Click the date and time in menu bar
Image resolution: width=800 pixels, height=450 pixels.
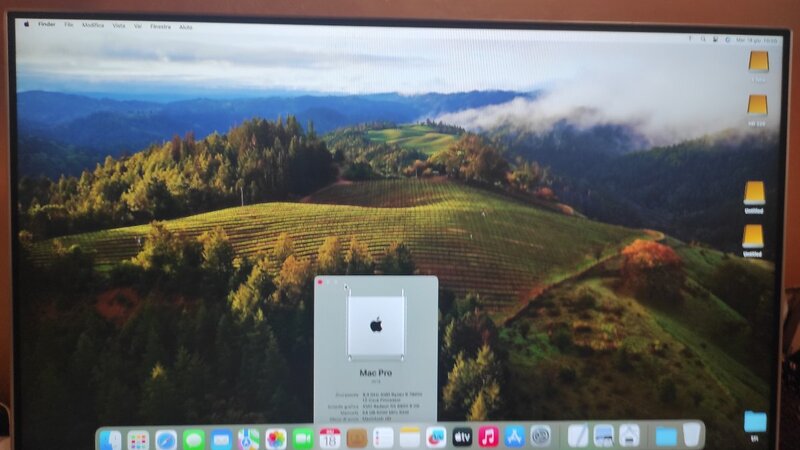tap(757, 40)
